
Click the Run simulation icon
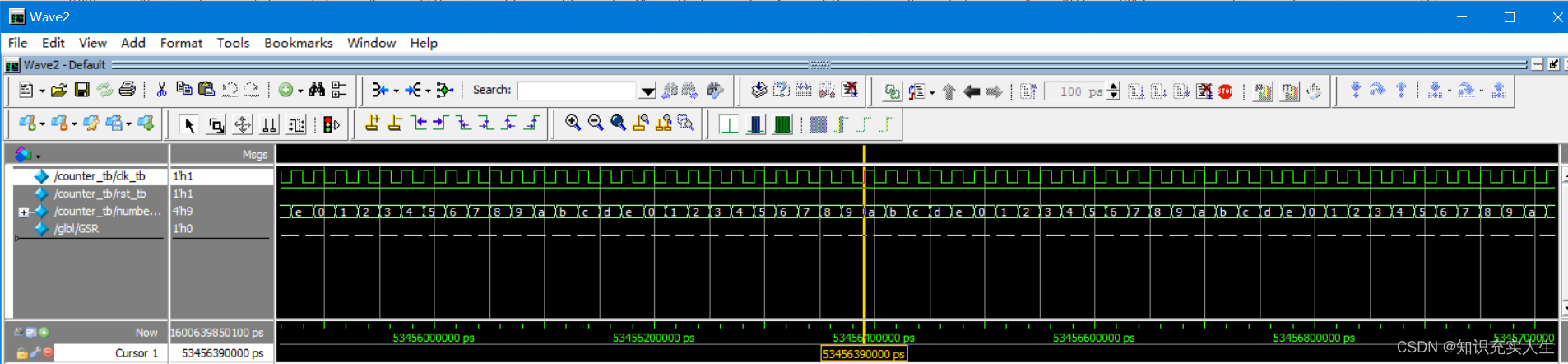[x=1136, y=91]
